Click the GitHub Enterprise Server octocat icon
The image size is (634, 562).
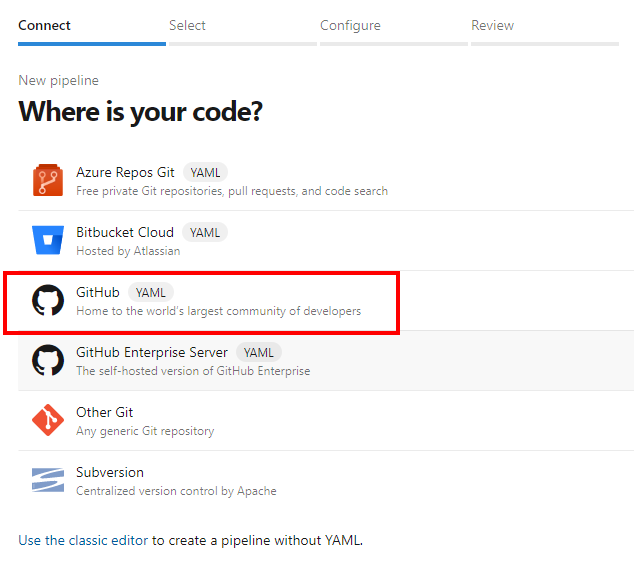pos(48,360)
